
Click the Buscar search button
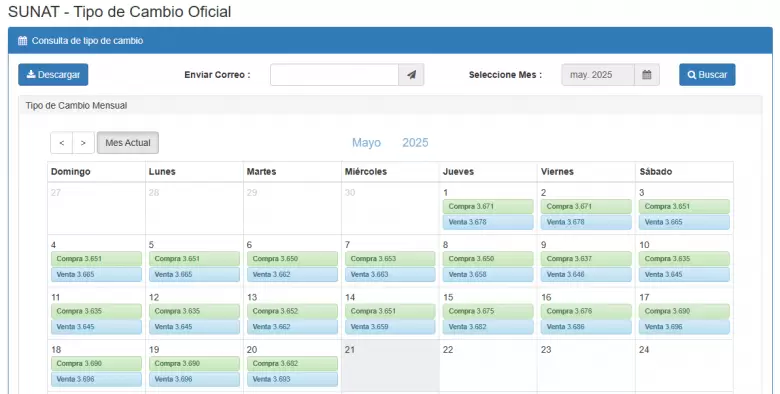click(x=707, y=75)
